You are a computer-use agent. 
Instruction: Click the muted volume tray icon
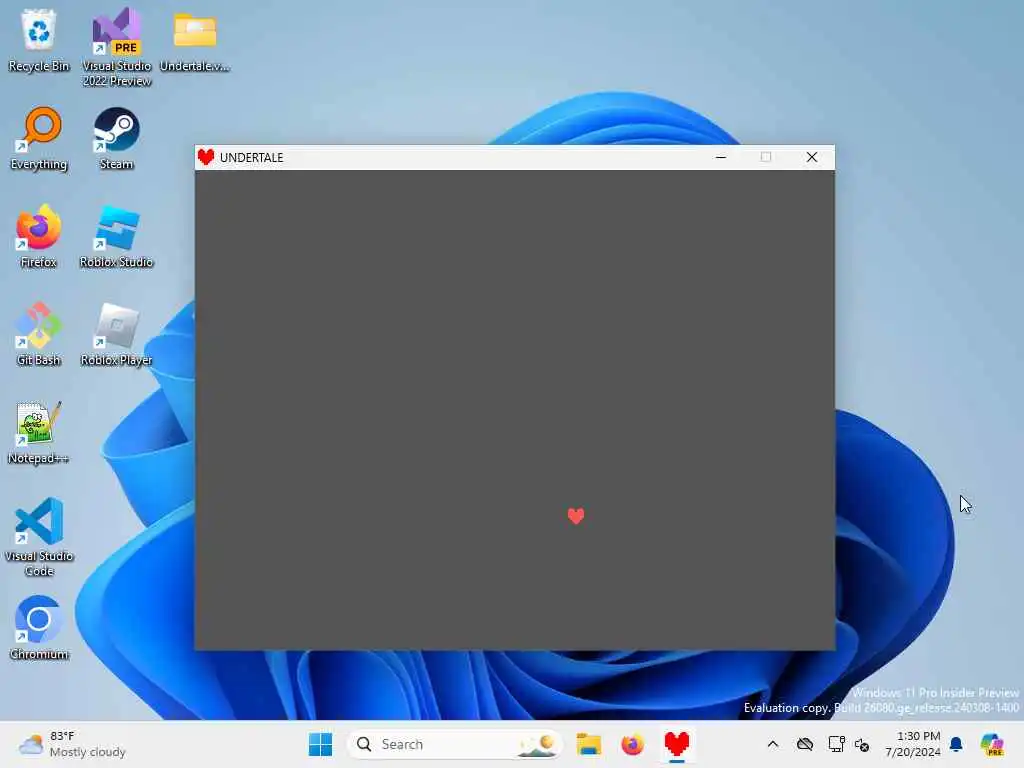click(x=862, y=744)
